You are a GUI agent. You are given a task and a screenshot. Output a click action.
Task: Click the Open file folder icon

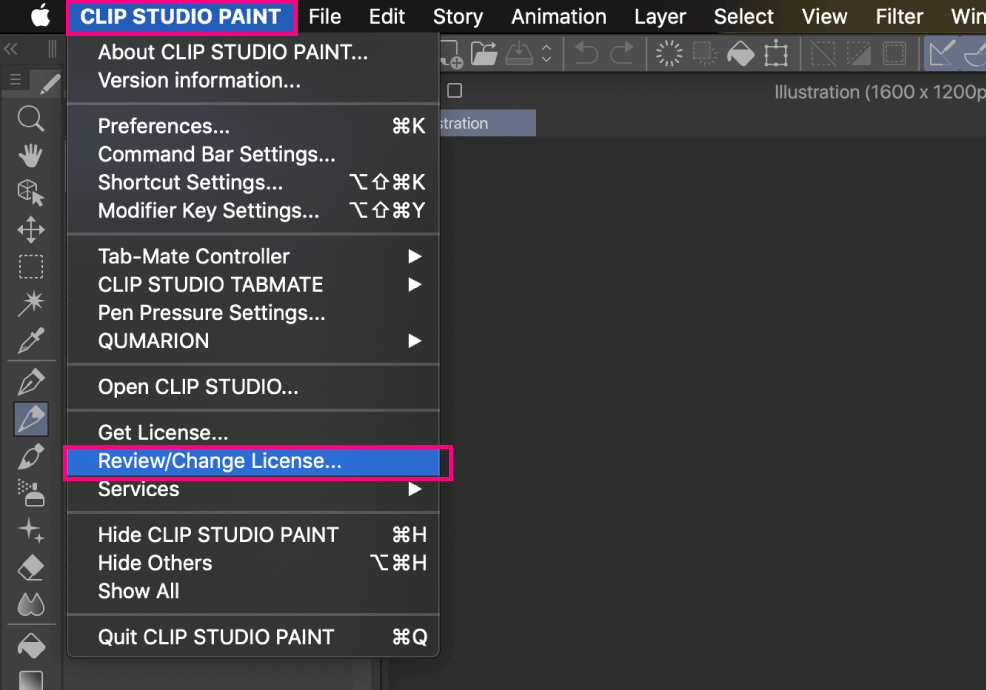click(x=485, y=53)
